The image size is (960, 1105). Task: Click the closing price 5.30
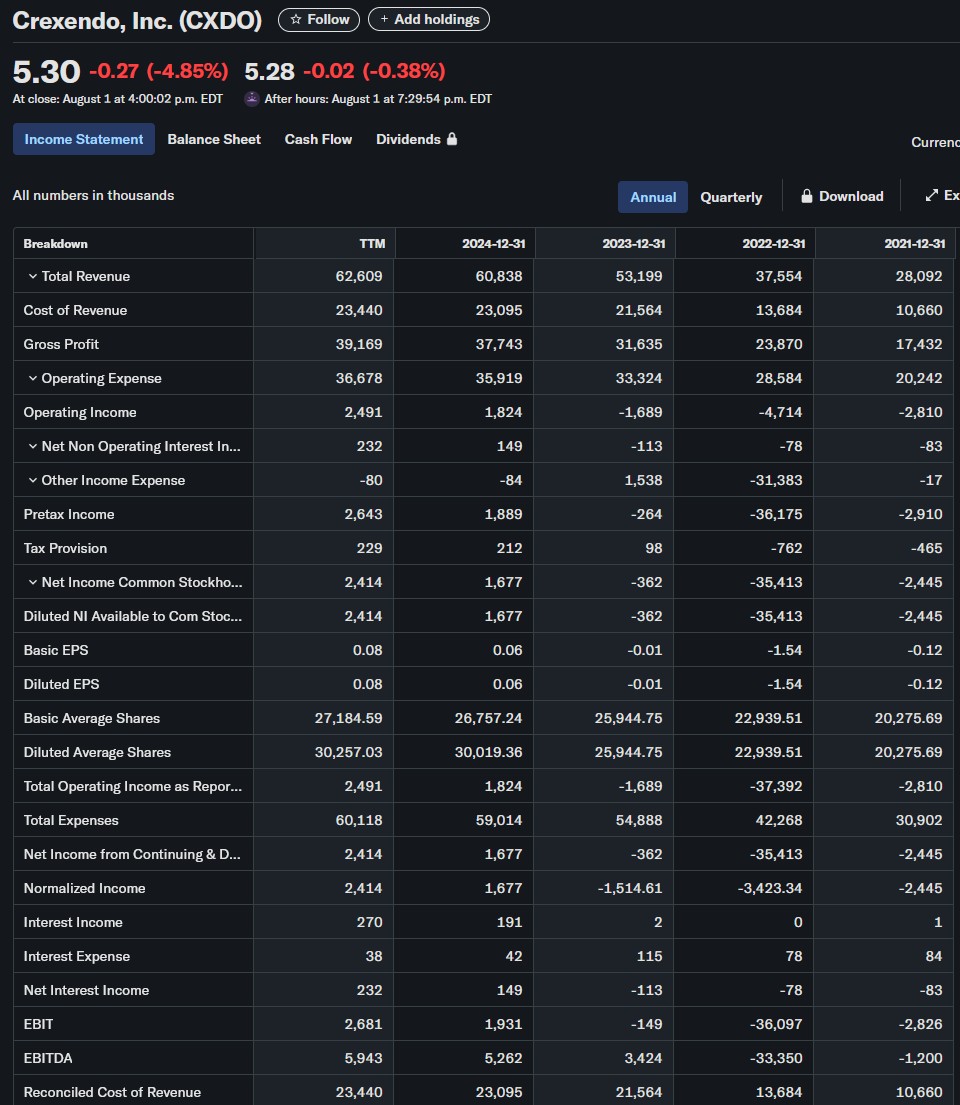point(47,71)
